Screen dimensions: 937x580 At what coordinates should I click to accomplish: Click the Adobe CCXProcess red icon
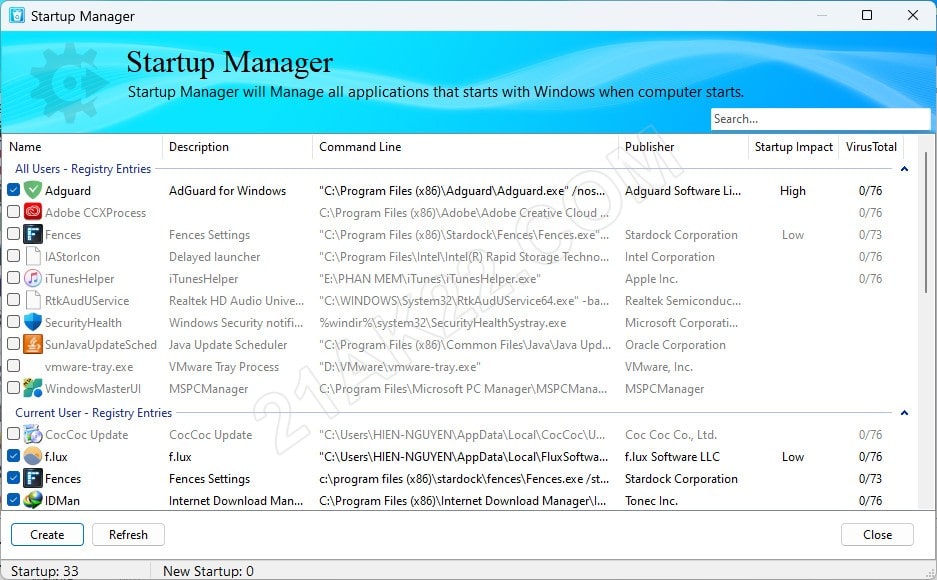(x=33, y=213)
